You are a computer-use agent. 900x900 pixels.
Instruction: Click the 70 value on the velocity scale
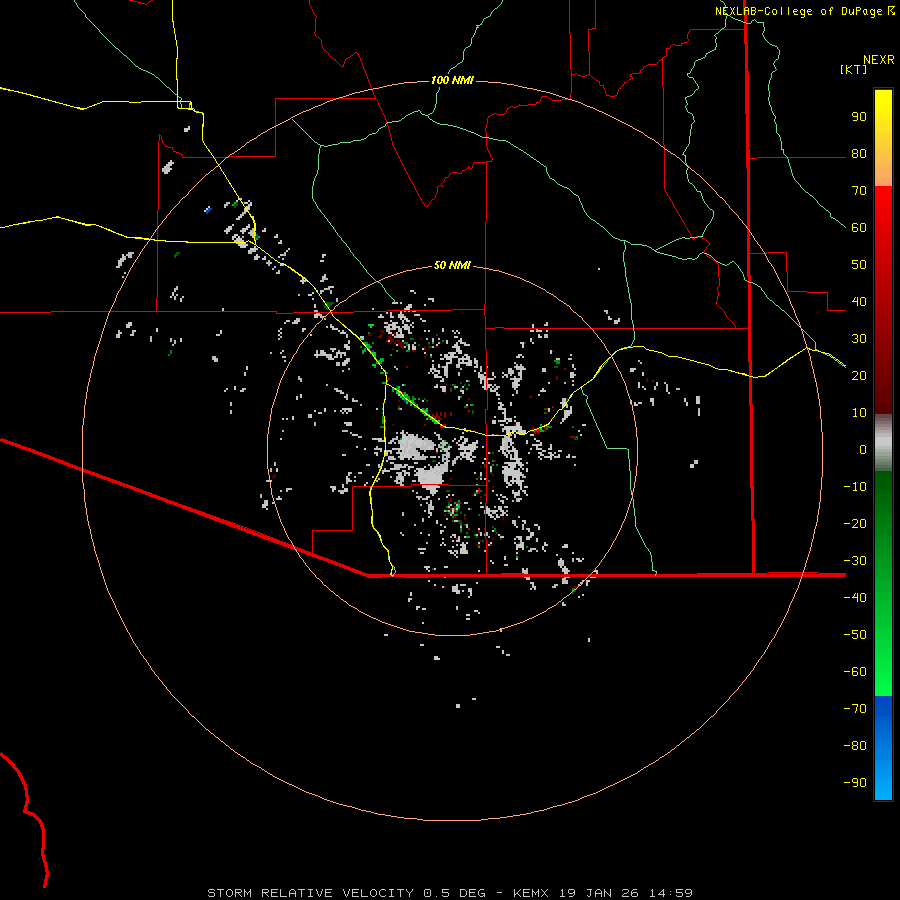pyautogui.click(x=859, y=191)
